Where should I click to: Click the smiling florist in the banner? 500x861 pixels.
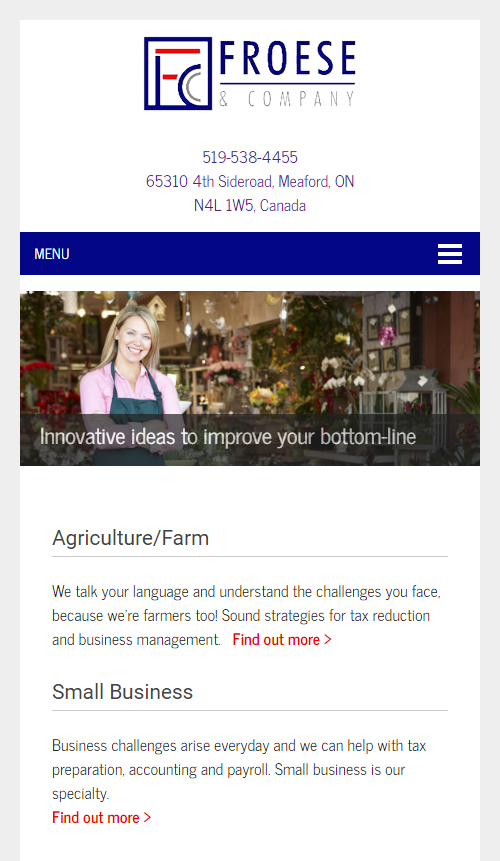[x=132, y=379]
